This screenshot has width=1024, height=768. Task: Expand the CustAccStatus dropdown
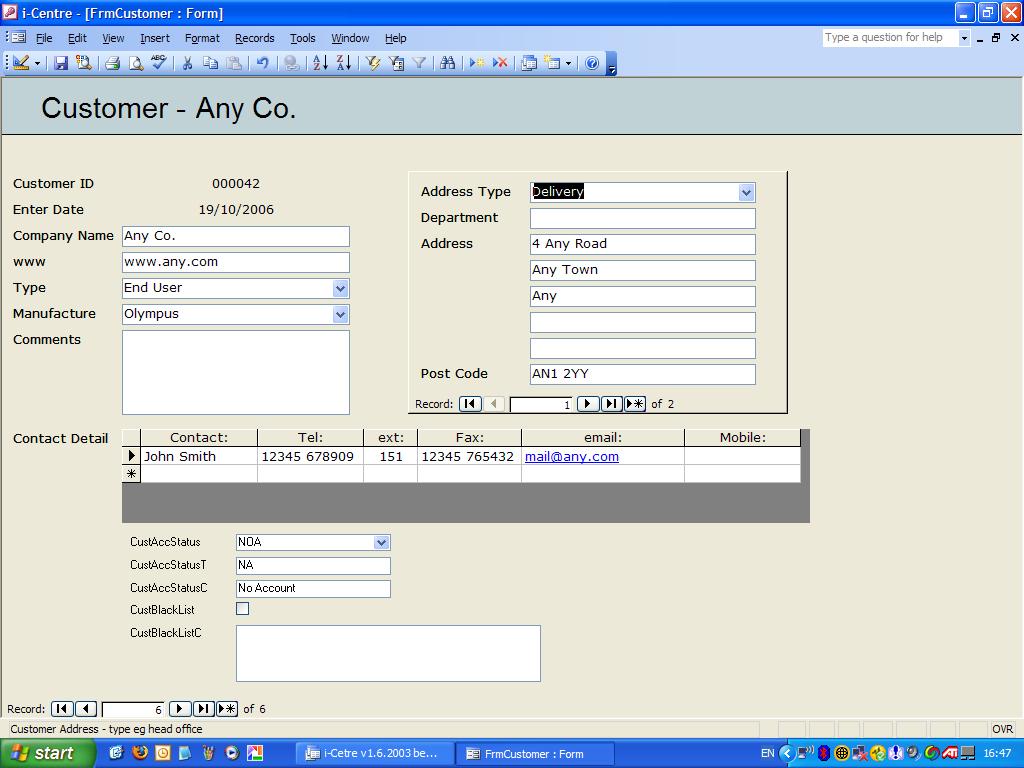pyautogui.click(x=382, y=542)
